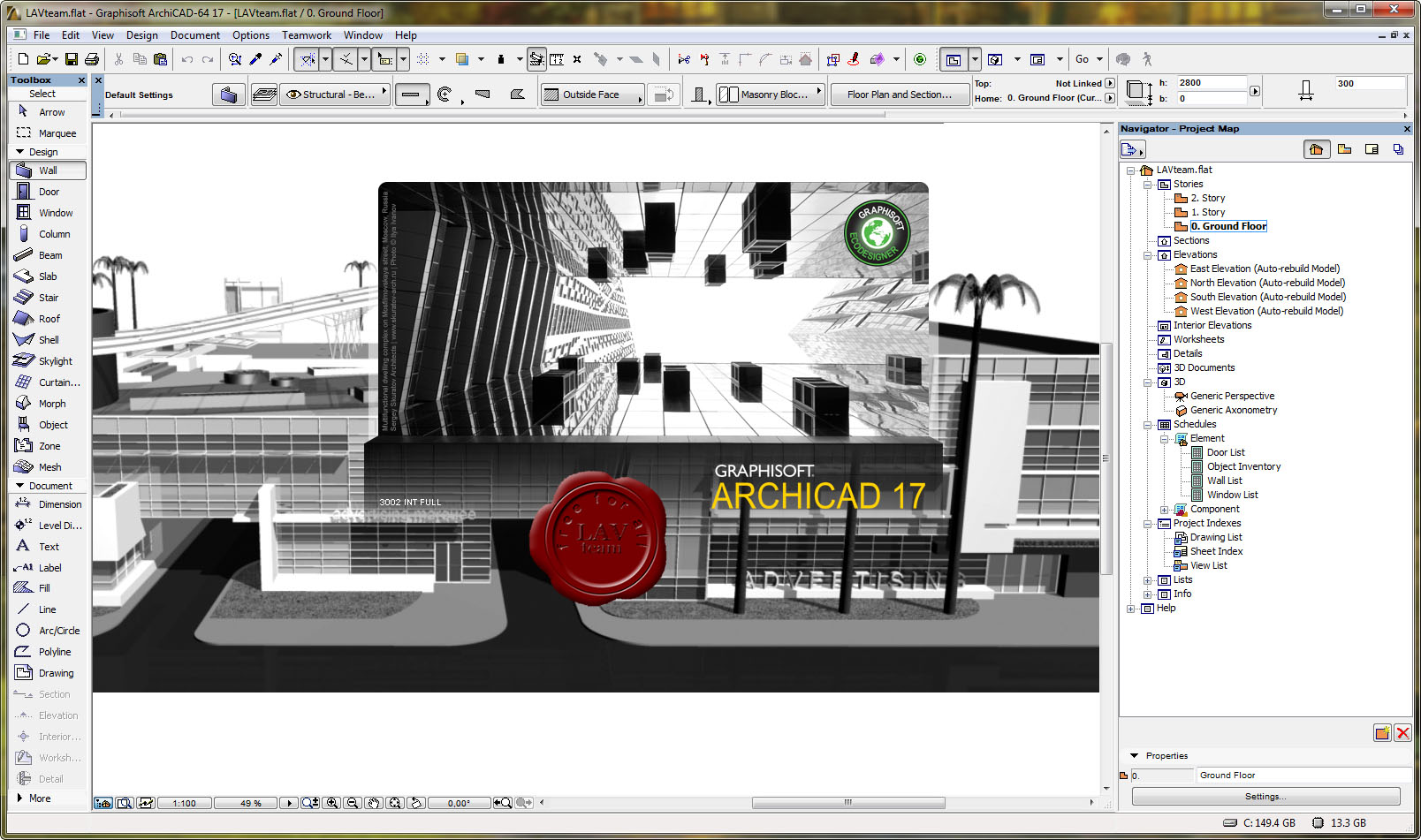Expand the Lists tree node
Image resolution: width=1421 pixels, height=840 pixels.
(x=1148, y=580)
